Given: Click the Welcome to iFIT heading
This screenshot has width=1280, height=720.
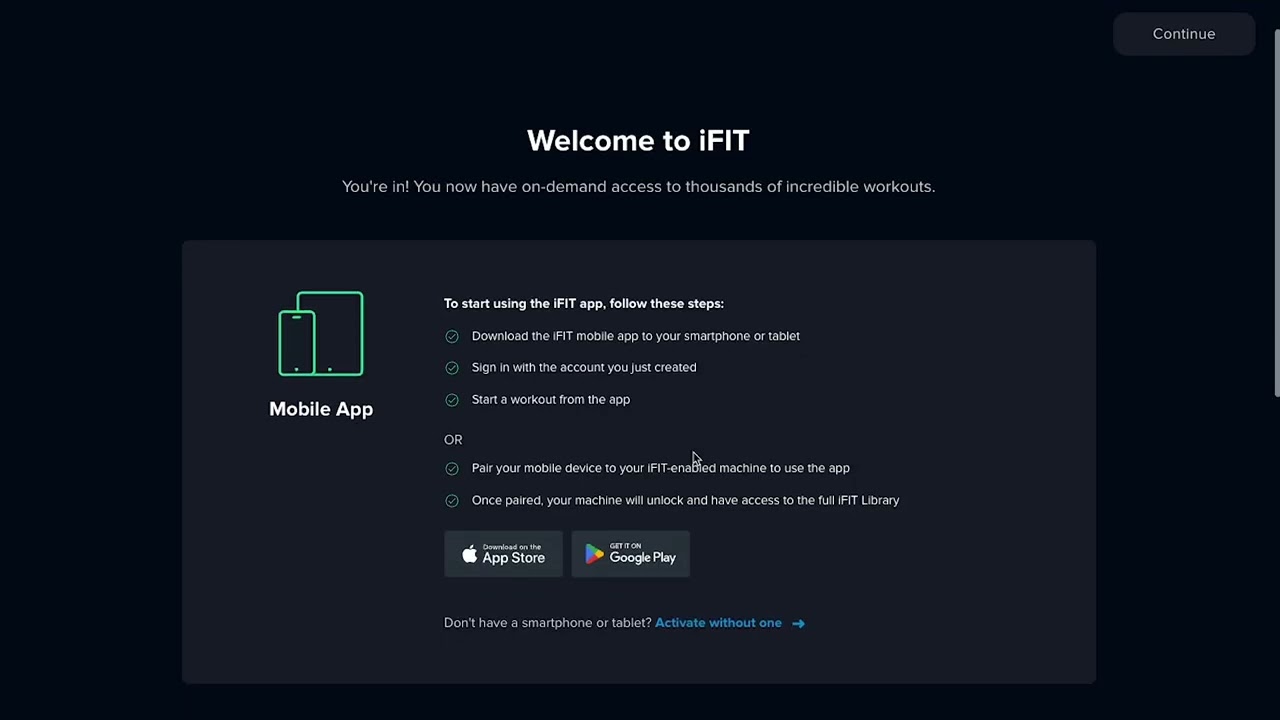Looking at the screenshot, I should [x=638, y=141].
